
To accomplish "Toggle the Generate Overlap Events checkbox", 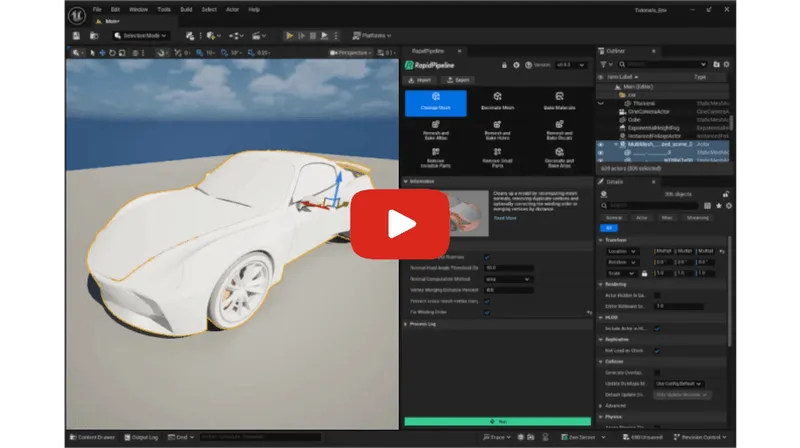I will (x=657, y=372).
